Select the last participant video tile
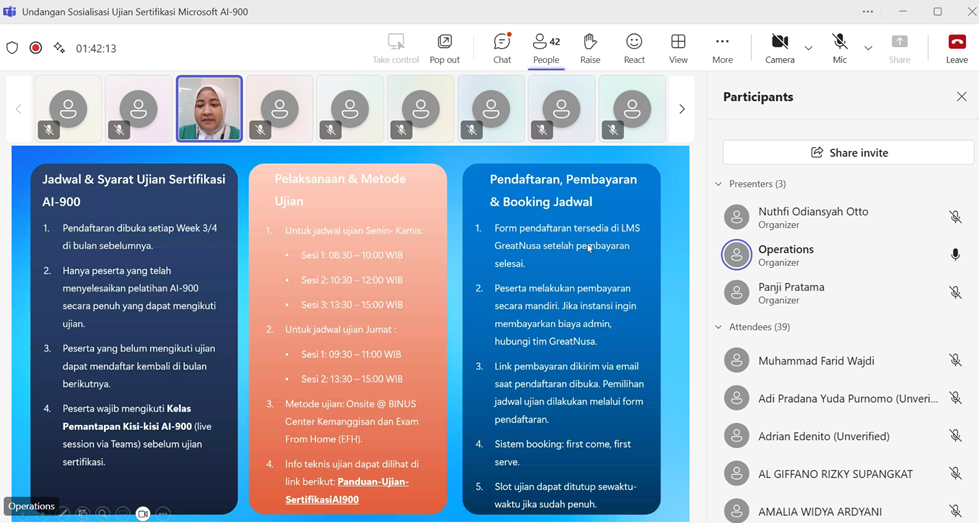Image resolution: width=979 pixels, height=523 pixels. click(632, 109)
